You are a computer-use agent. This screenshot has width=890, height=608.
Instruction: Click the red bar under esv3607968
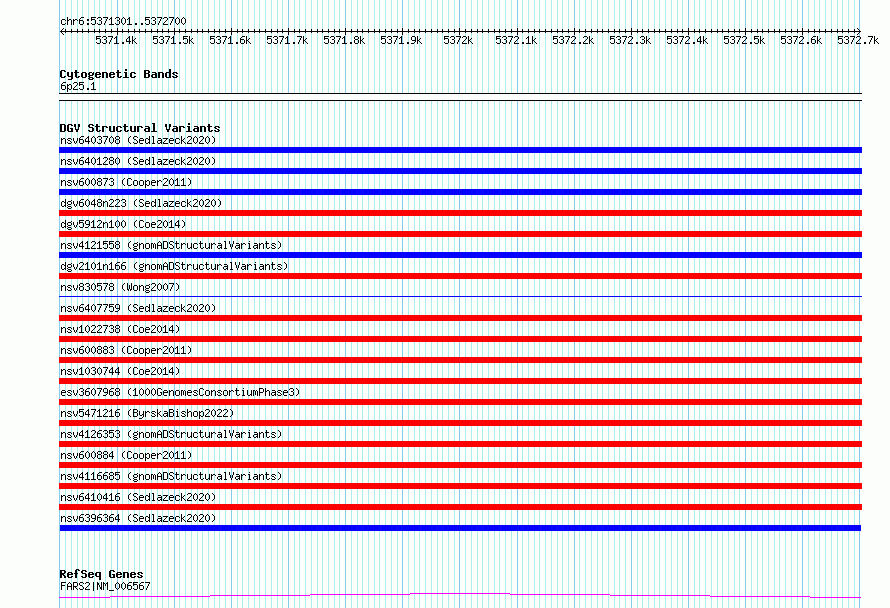coord(460,402)
